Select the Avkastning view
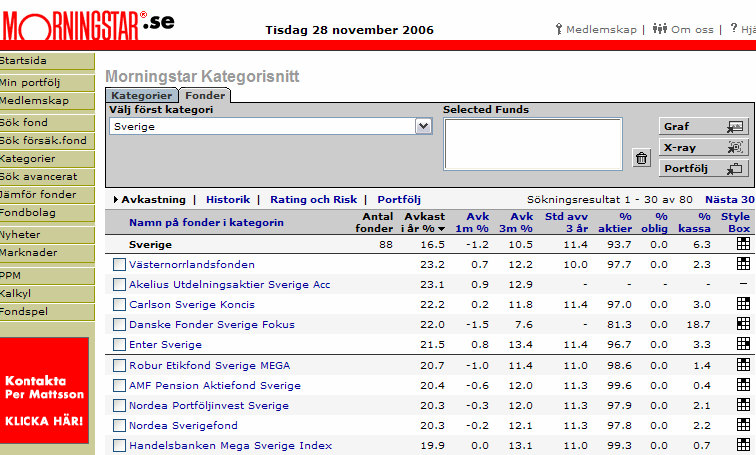This screenshot has width=756, height=455. (153, 200)
